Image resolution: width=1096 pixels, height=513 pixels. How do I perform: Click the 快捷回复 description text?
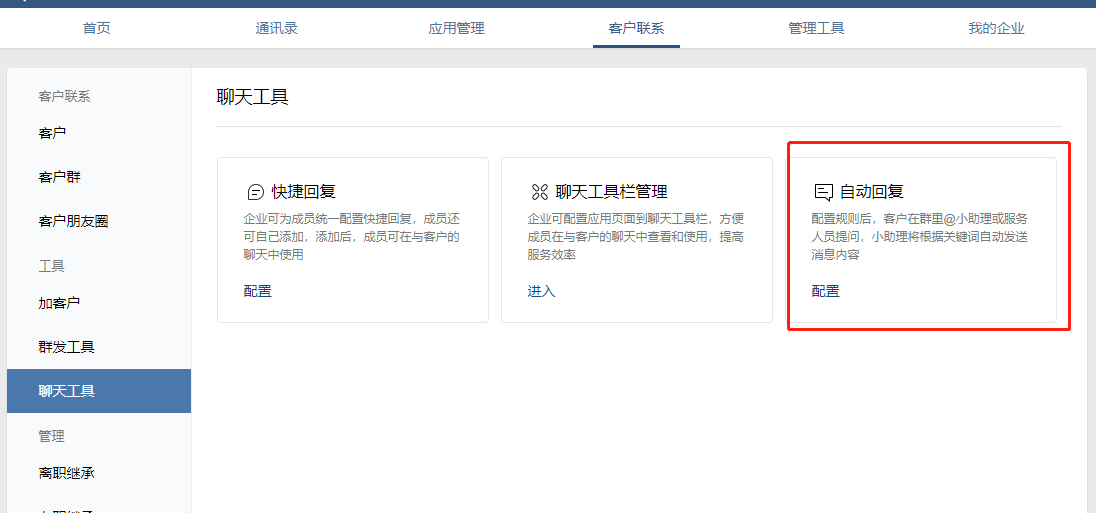coord(352,236)
